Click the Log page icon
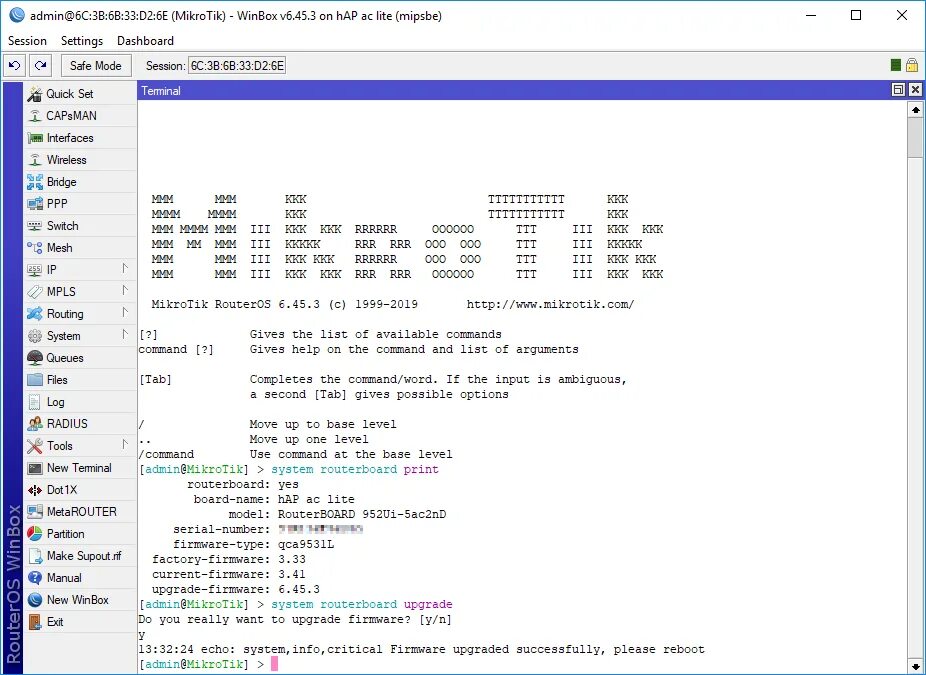This screenshot has width=926, height=675. [x=35, y=402]
